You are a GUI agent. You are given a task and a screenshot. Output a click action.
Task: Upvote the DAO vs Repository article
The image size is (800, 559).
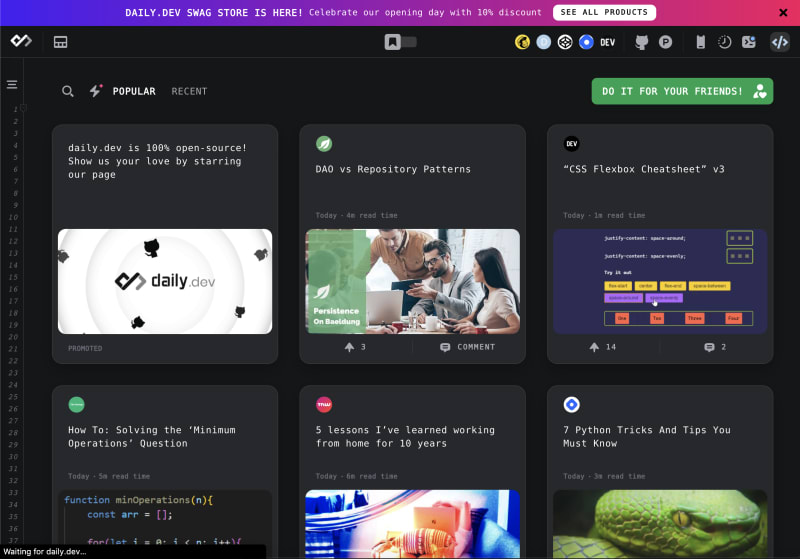(355, 347)
